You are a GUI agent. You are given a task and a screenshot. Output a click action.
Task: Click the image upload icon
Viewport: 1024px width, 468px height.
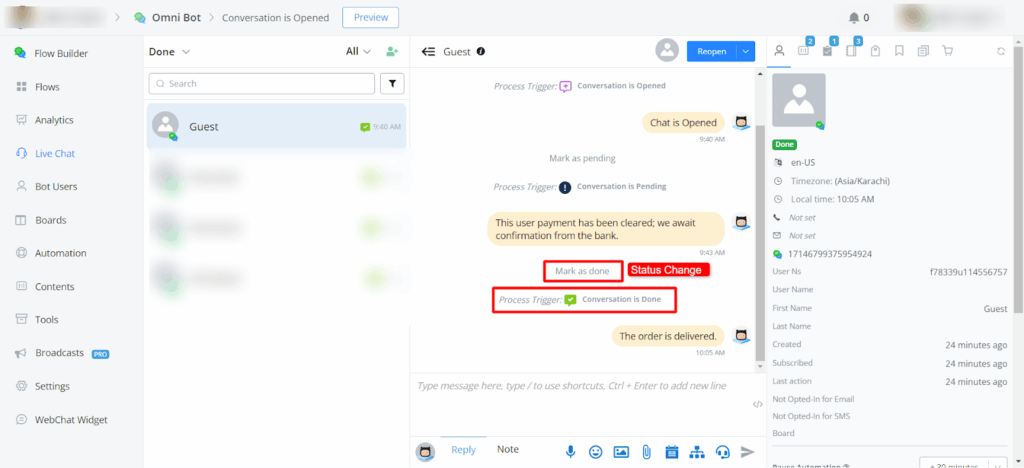click(621, 451)
